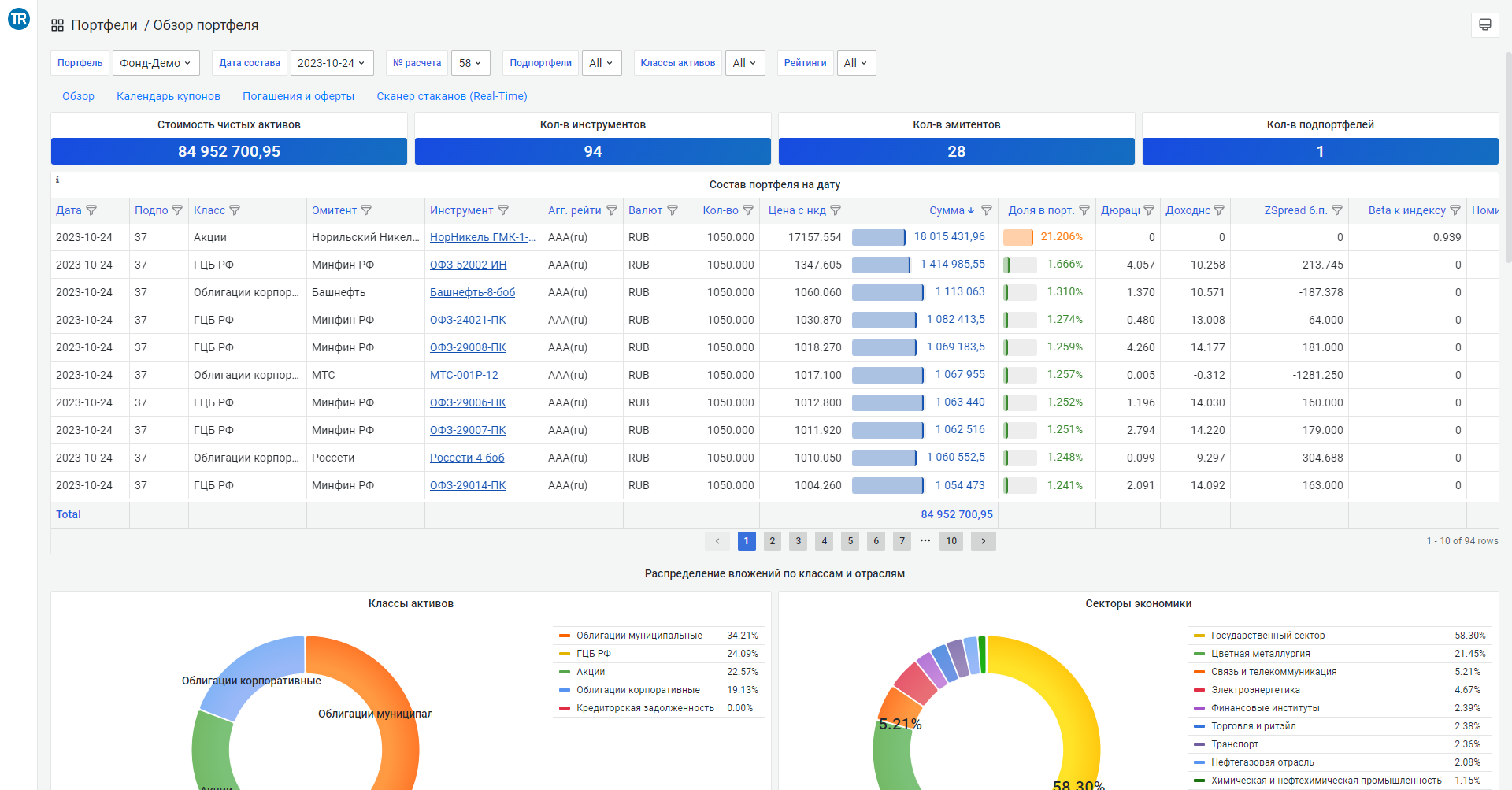Switch to the Обзор tab

78,96
